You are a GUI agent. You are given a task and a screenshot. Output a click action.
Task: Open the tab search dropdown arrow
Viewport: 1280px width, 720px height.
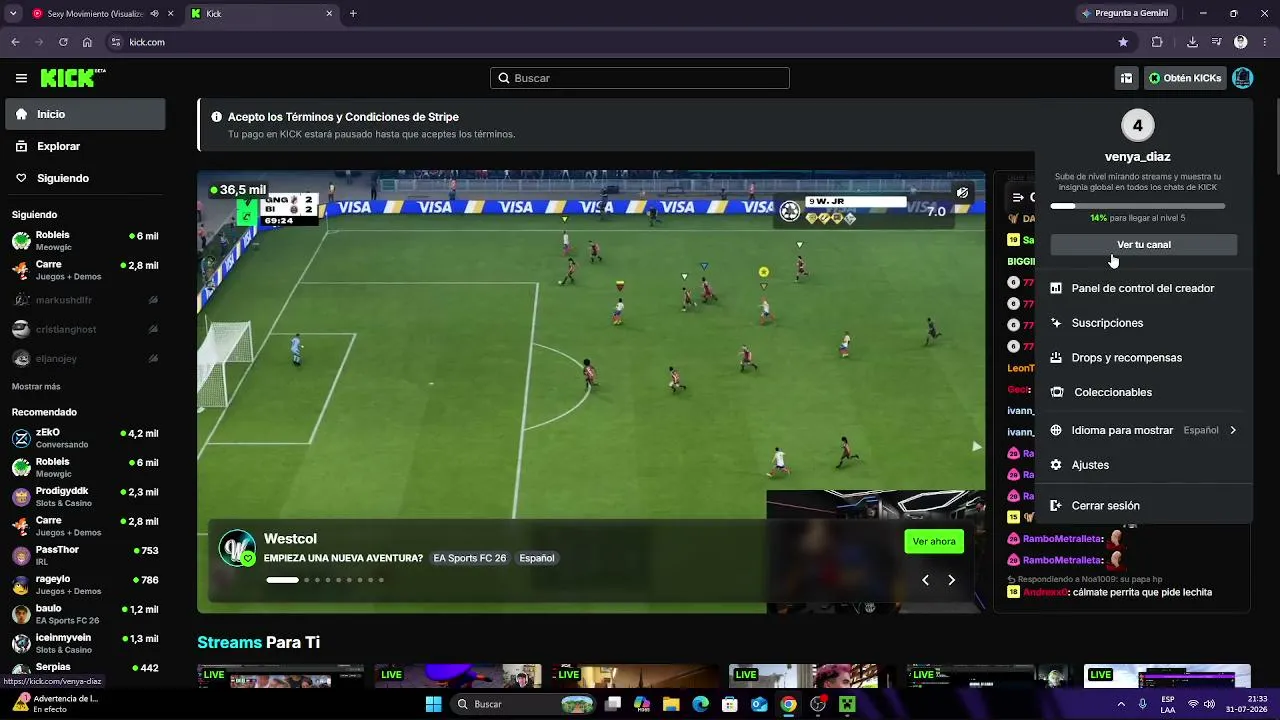point(13,14)
